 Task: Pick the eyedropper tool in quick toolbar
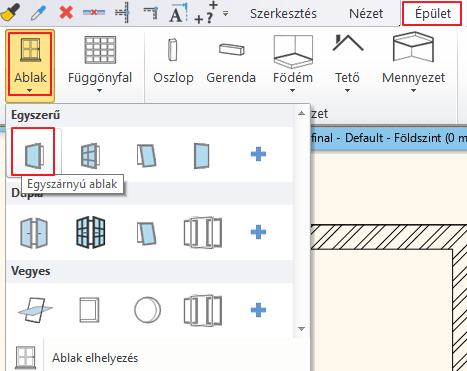[39, 13]
